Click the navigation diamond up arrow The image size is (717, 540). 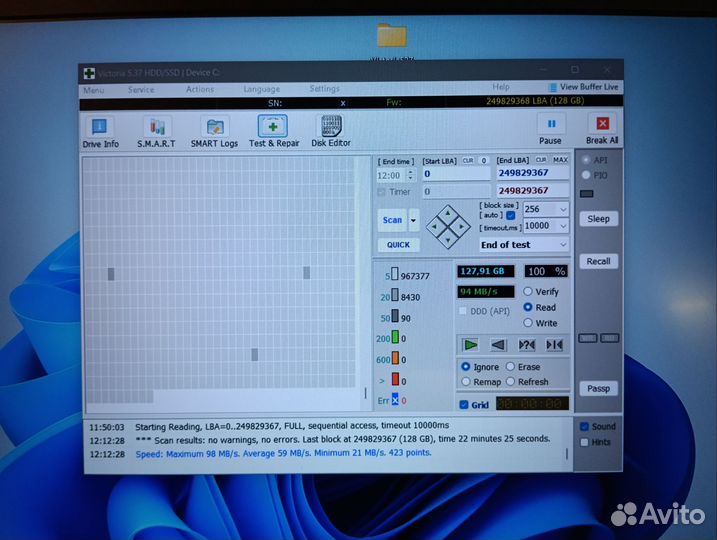click(x=448, y=213)
